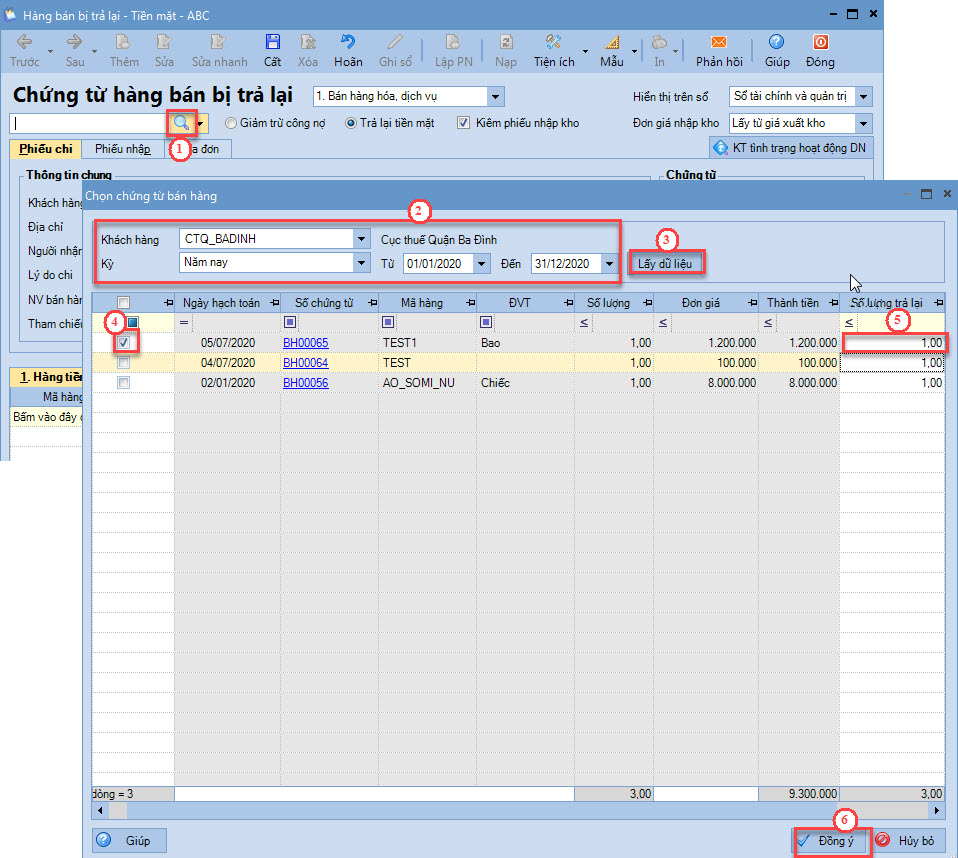Select the Giảm trừ công nợ radio option
Screen dimensions: 958x858
click(x=230, y=123)
